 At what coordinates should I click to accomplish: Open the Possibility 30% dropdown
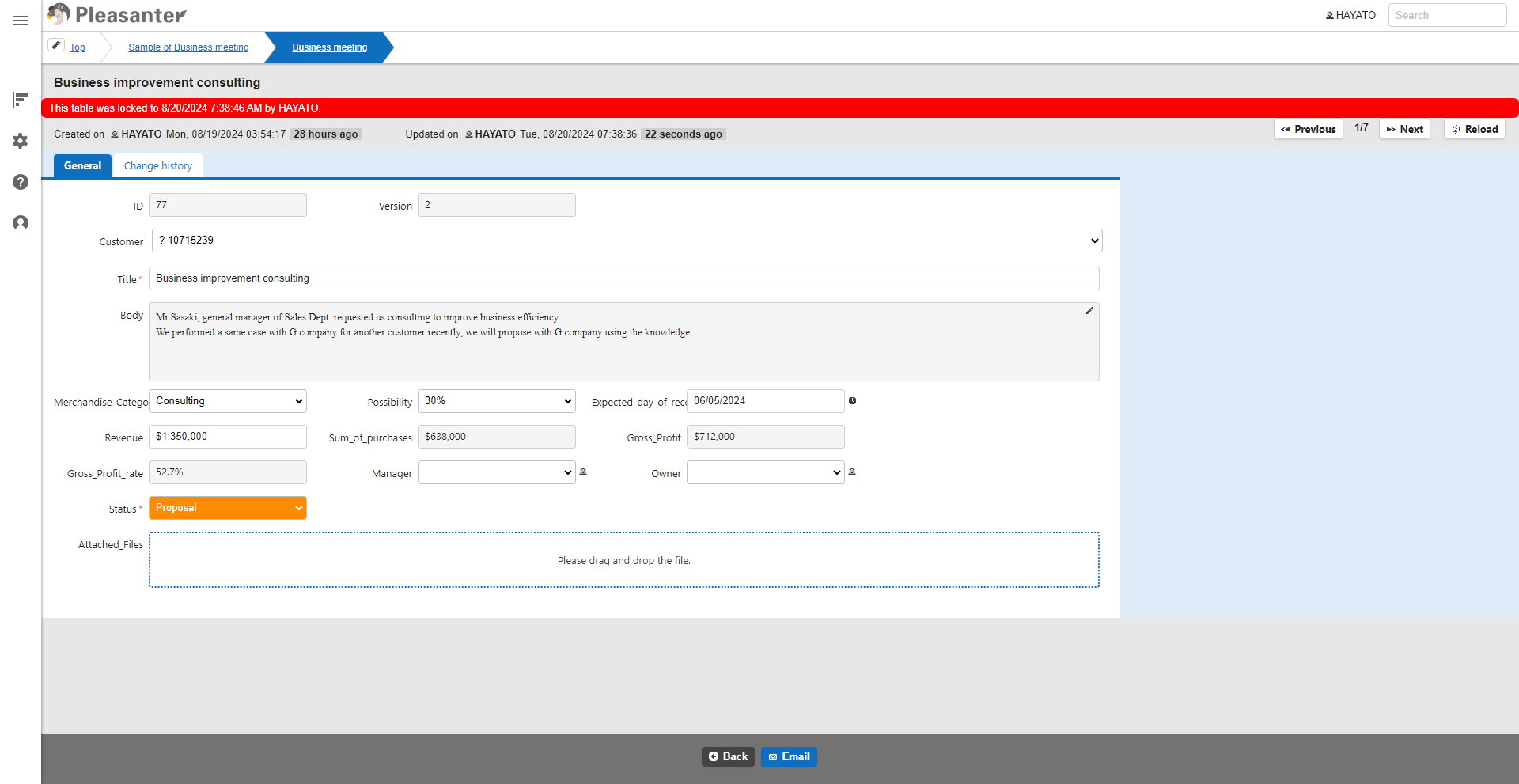point(497,401)
